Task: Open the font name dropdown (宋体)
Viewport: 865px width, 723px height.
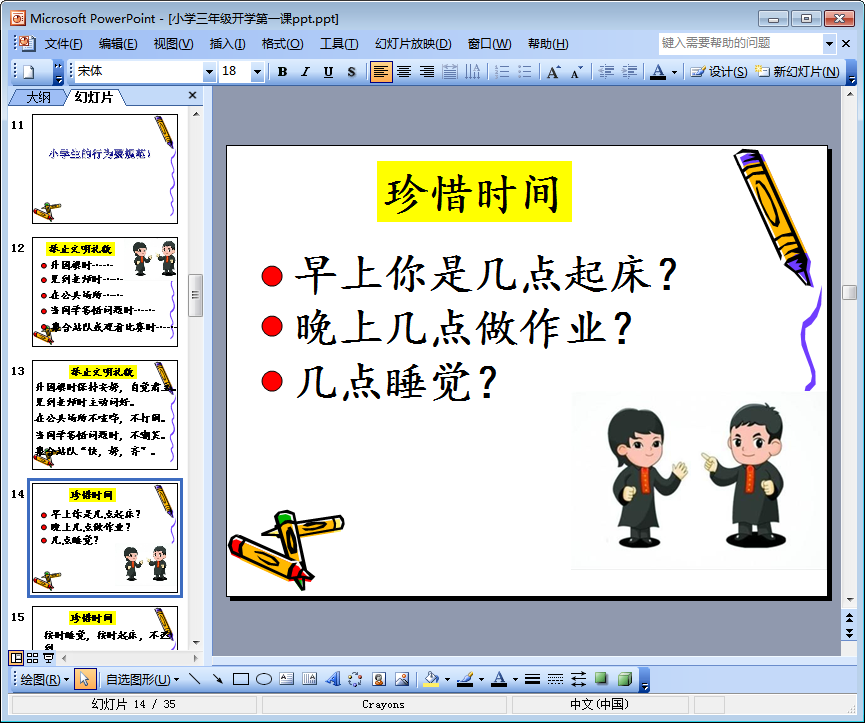Action: click(x=209, y=72)
